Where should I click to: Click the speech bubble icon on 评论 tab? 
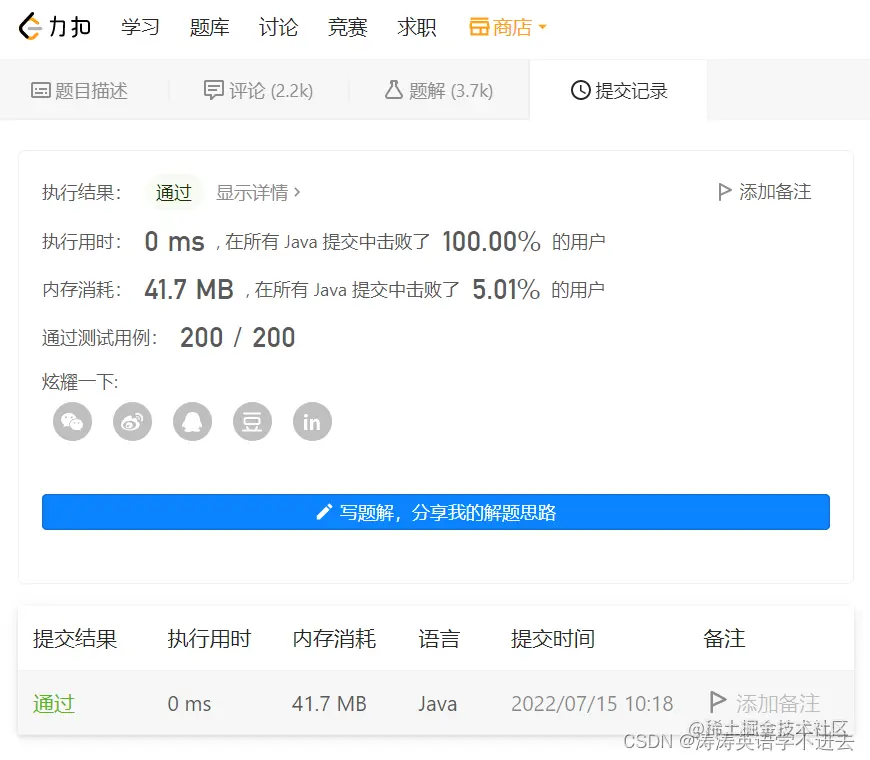coord(213,89)
